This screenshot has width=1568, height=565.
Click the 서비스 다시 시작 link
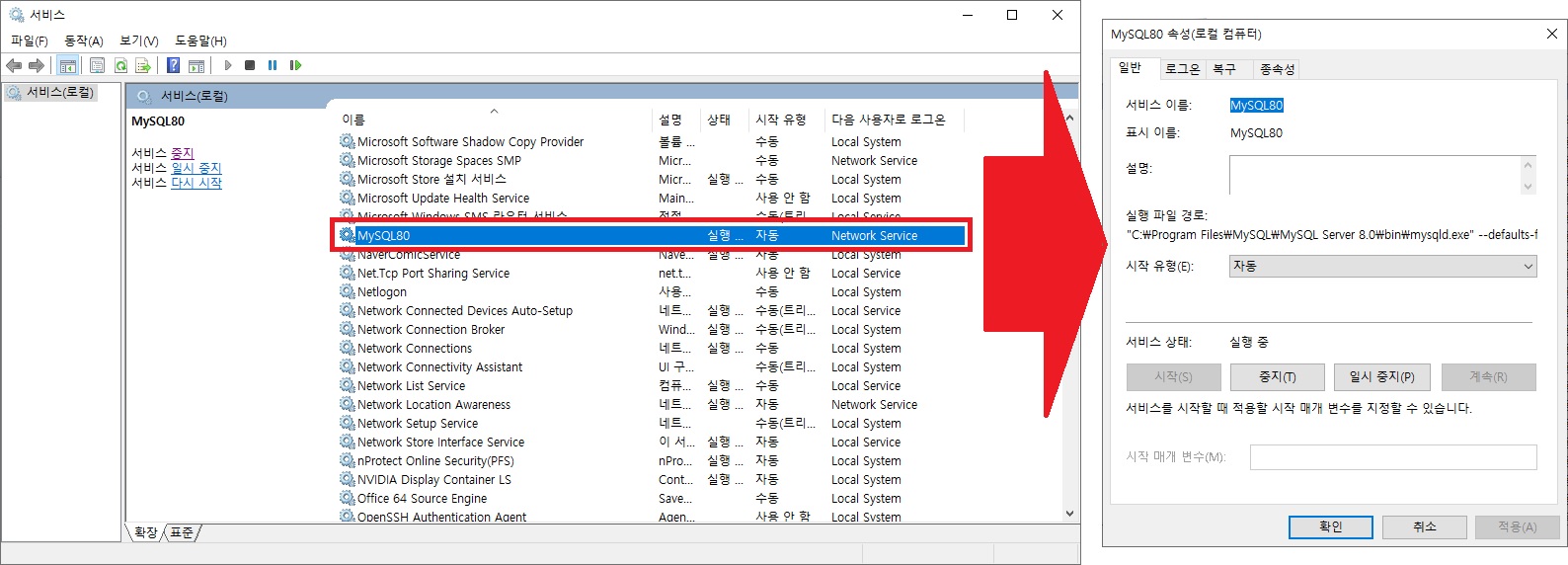click(x=196, y=183)
